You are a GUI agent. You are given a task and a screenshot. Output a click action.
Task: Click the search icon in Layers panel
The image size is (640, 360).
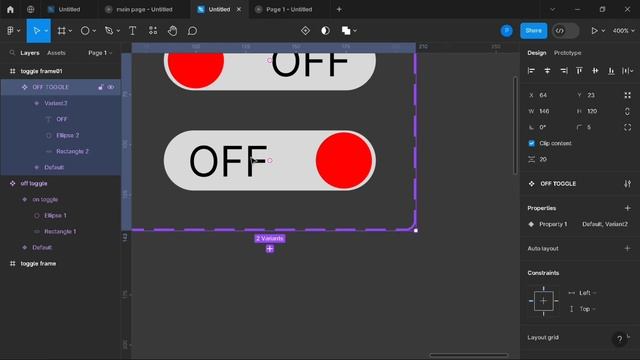tap(12, 53)
